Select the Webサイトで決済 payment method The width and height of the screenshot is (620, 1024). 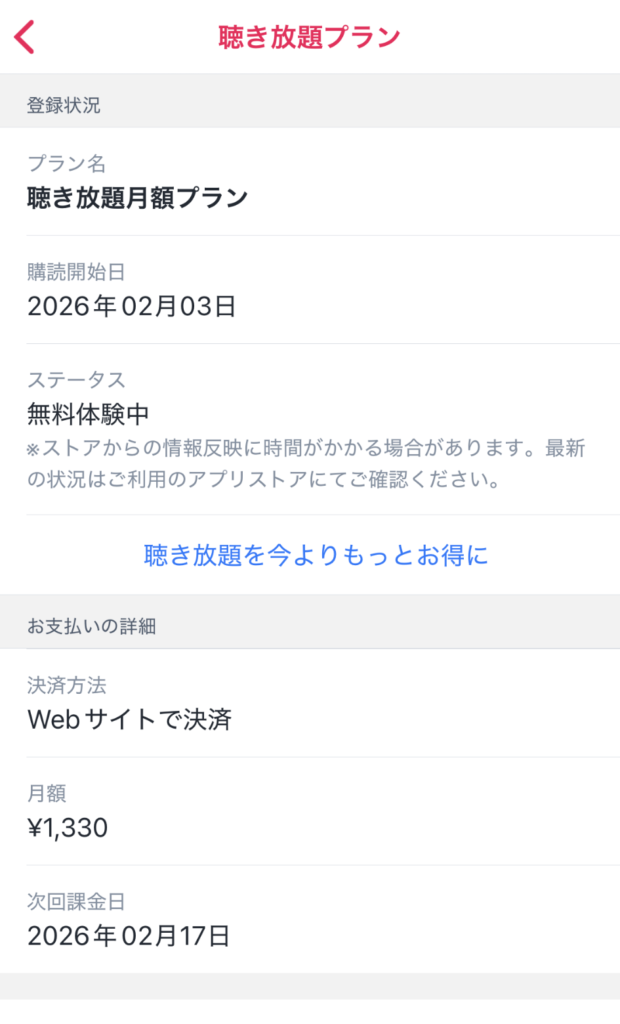click(x=129, y=719)
